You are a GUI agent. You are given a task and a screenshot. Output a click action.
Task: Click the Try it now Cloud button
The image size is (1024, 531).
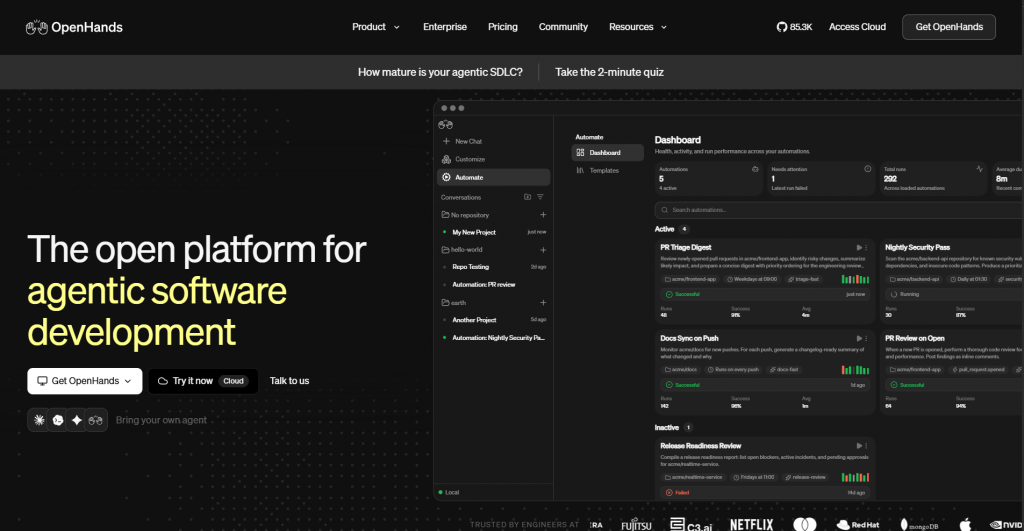(x=203, y=381)
